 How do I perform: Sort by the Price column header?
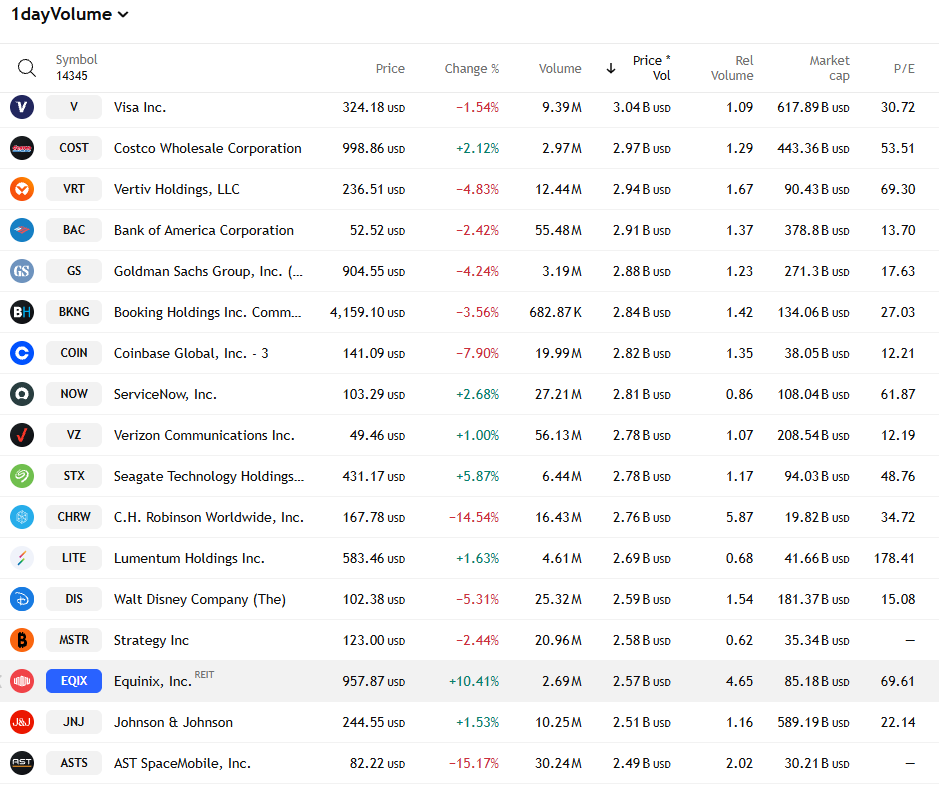390,68
